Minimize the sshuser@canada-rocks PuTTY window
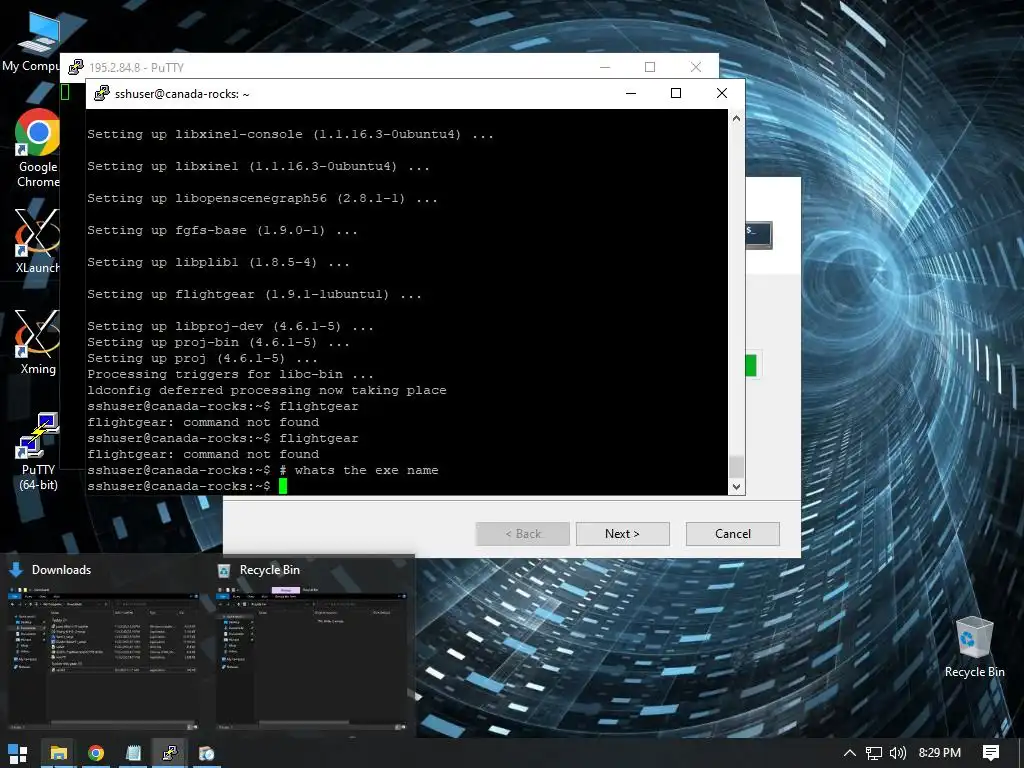1024x768 pixels. tap(631, 93)
